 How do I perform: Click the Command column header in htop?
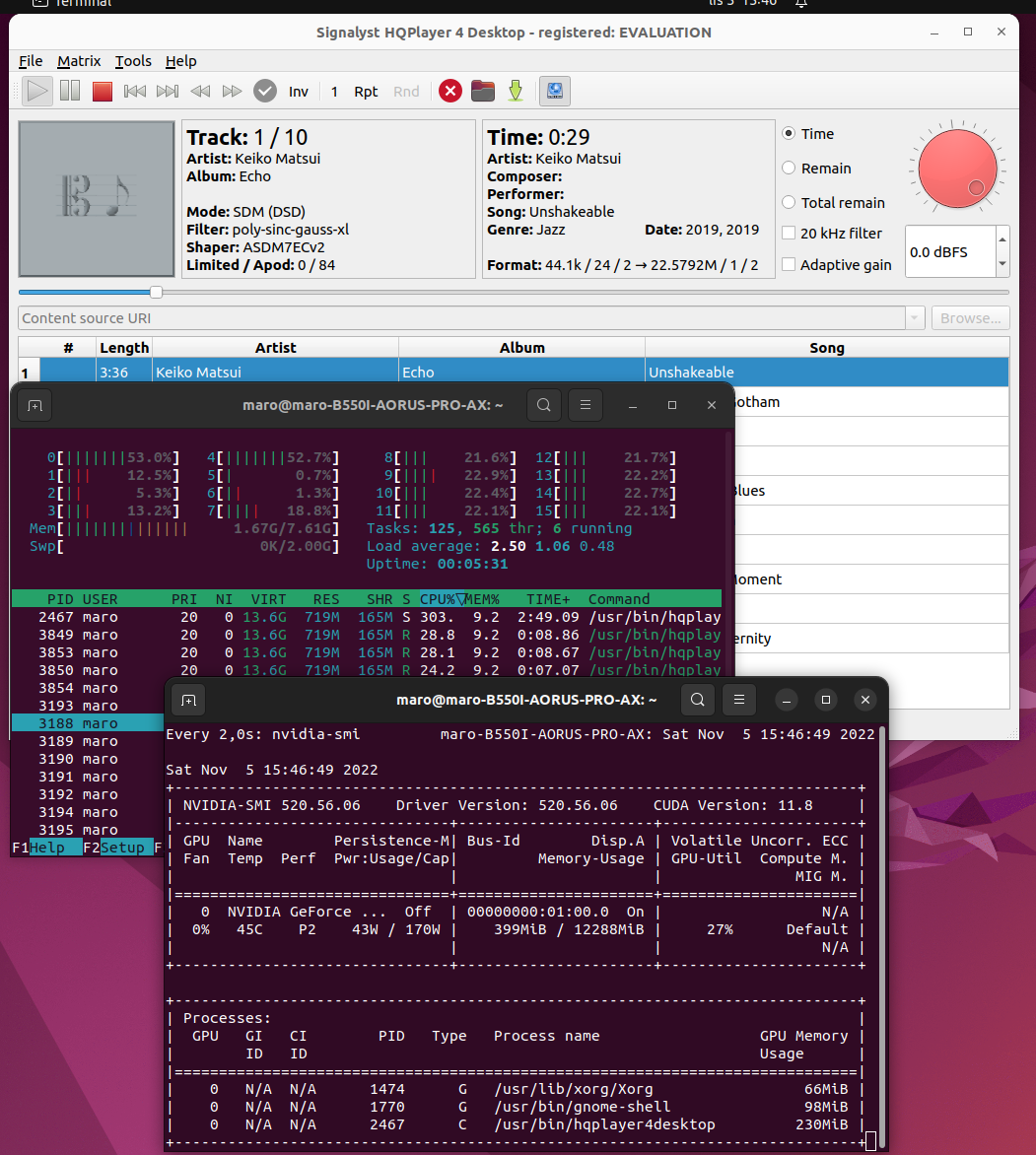[619, 599]
